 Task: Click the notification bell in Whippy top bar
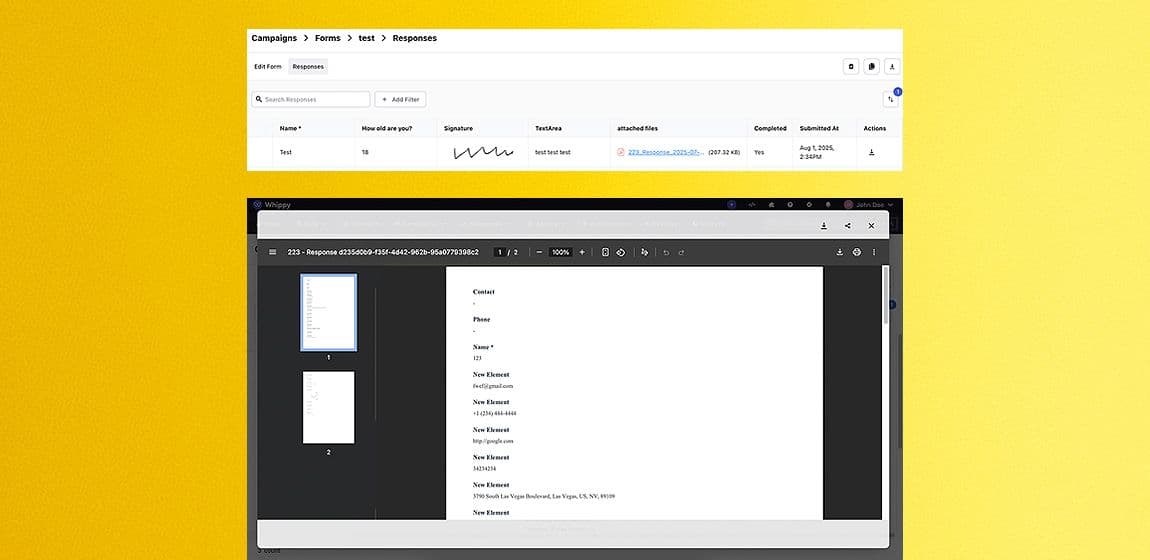828,205
